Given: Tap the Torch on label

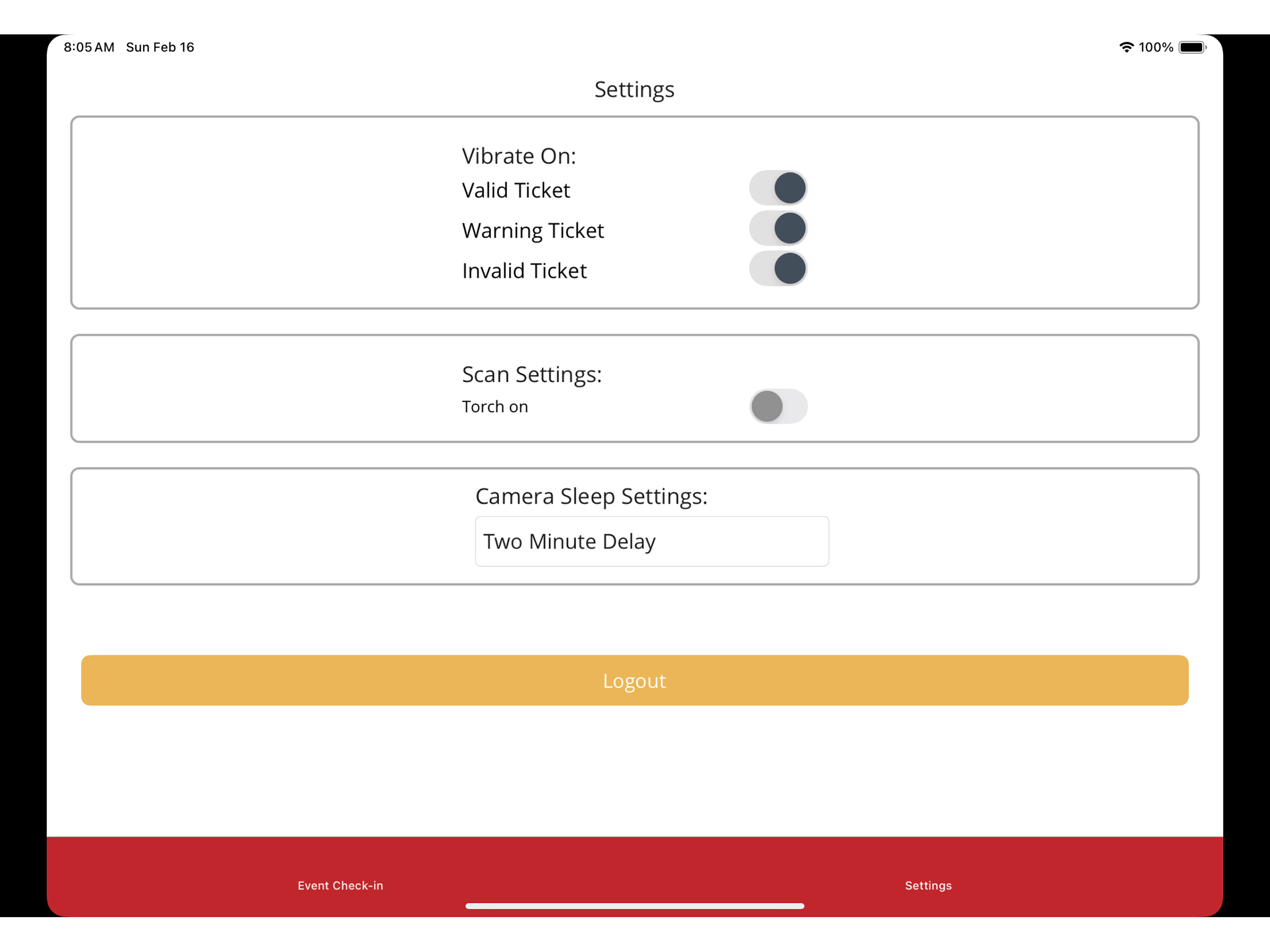Looking at the screenshot, I should [495, 407].
